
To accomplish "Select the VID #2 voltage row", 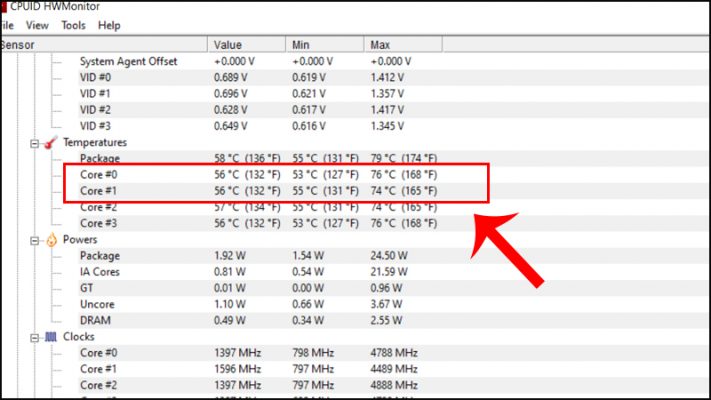I will (x=98, y=110).
